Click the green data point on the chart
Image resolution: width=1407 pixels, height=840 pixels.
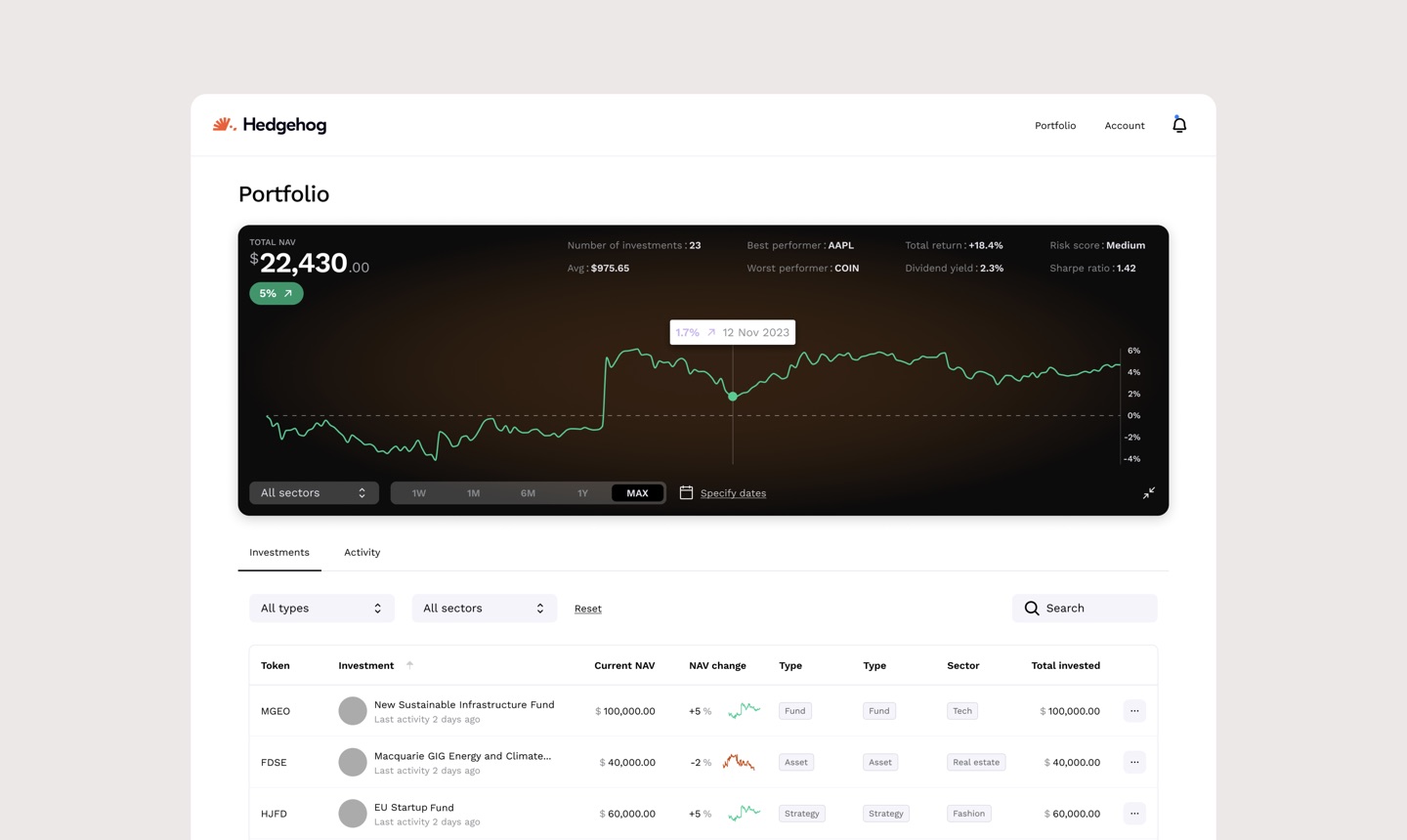(x=733, y=397)
